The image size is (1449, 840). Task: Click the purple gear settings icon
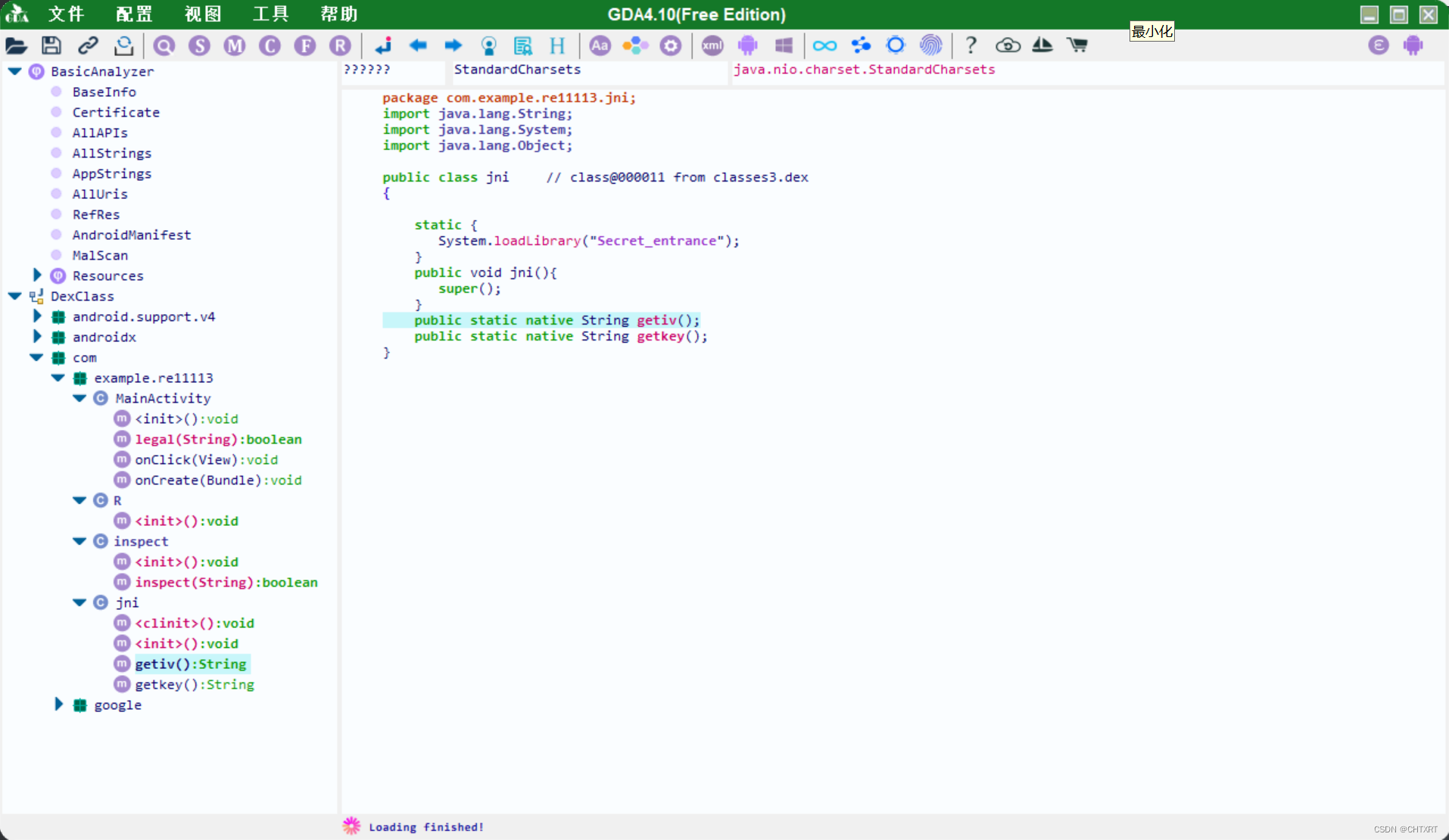(x=671, y=45)
